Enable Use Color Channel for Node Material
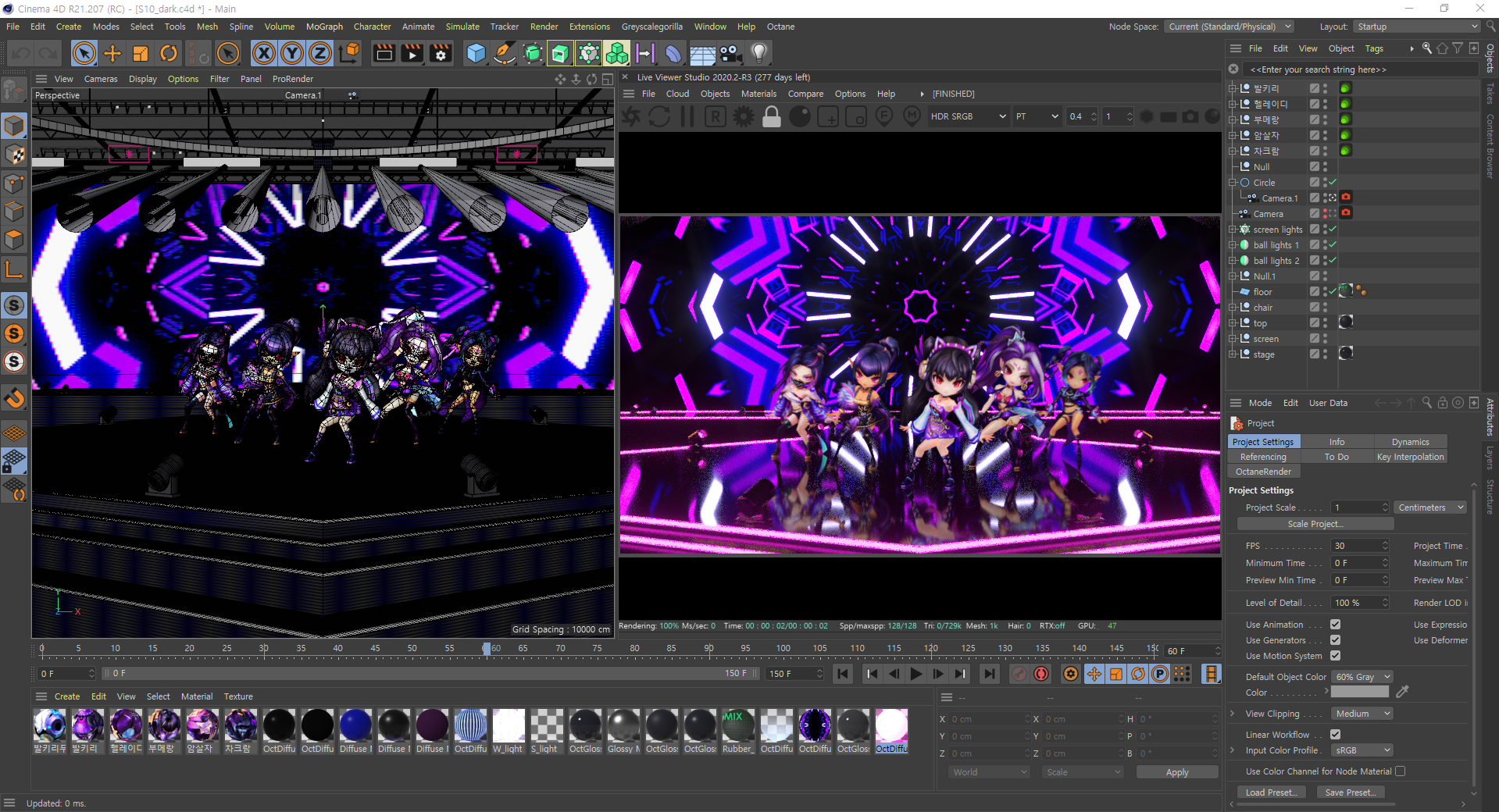 coord(1401,771)
